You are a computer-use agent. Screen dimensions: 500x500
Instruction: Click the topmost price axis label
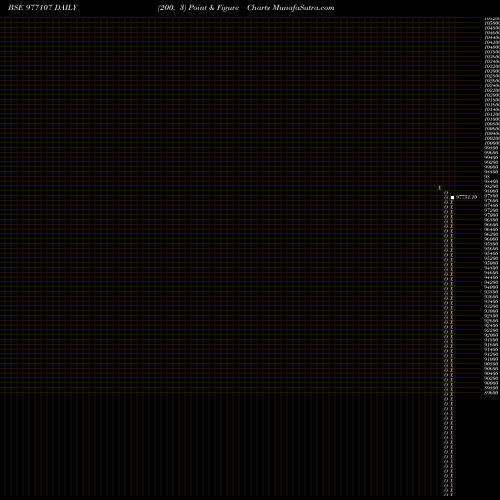pyautogui.click(x=492, y=19)
